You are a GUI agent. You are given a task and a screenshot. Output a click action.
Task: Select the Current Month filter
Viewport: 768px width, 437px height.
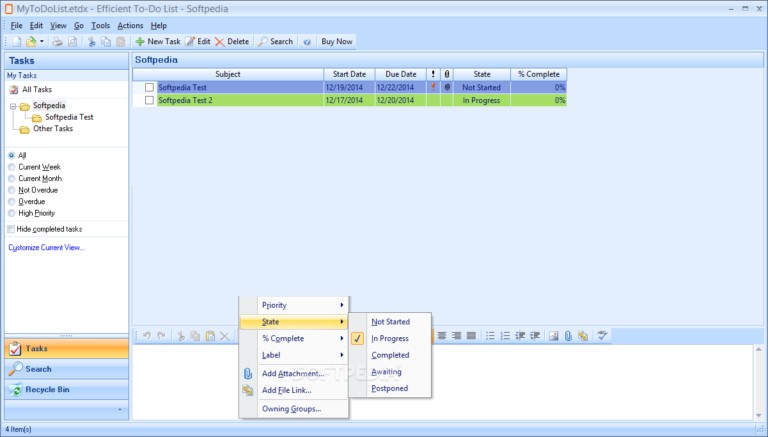(12, 178)
